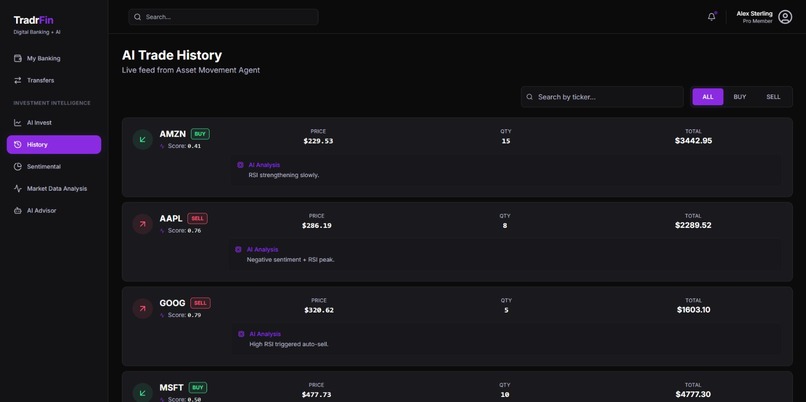Click the MSFT ticker name
This screenshot has height=402, width=806.
(171, 388)
